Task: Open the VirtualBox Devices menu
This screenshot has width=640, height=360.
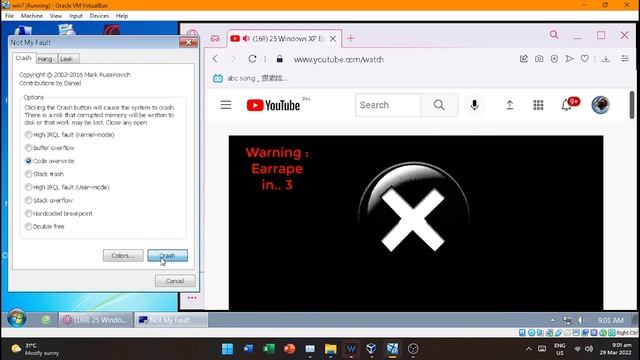Action: pyautogui.click(x=99, y=16)
